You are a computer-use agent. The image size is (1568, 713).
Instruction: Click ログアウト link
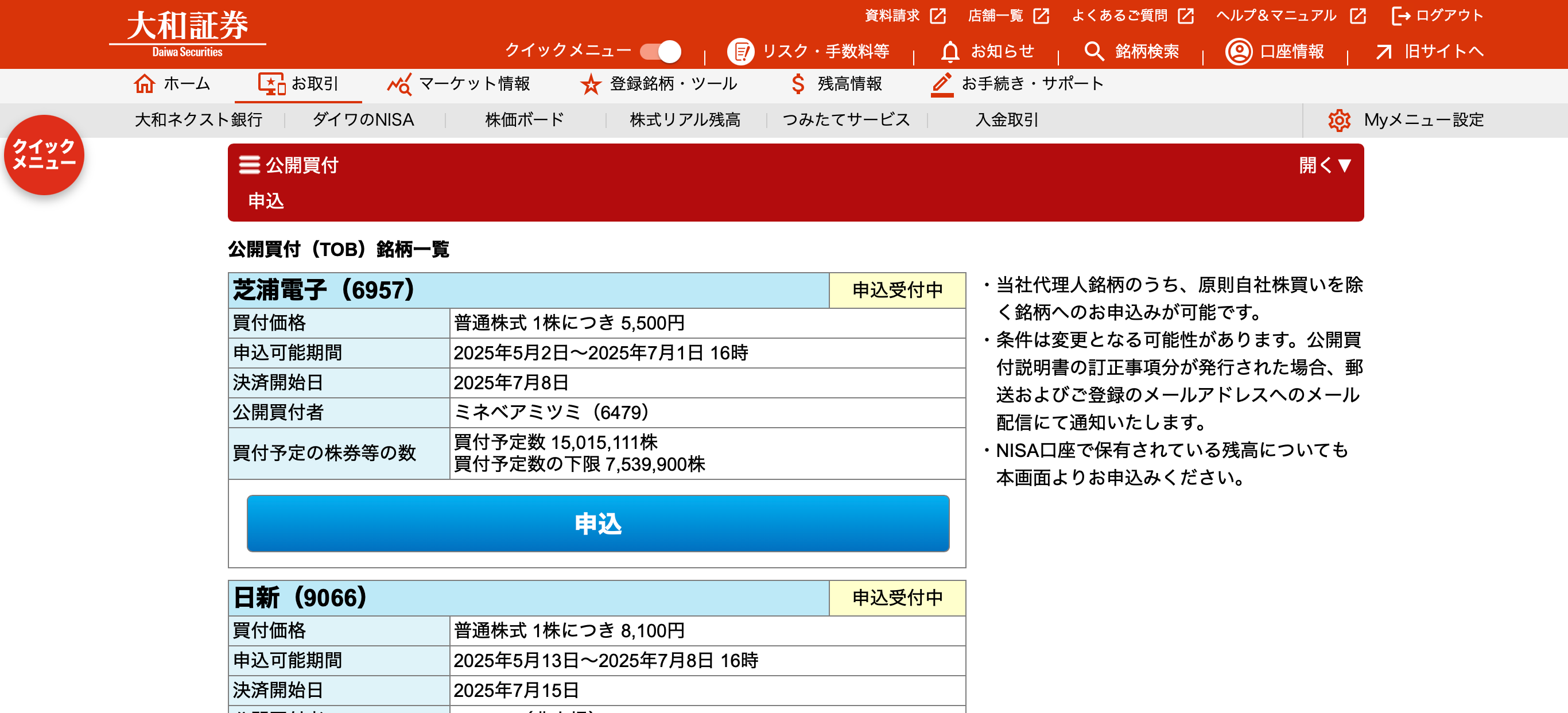(1450, 16)
